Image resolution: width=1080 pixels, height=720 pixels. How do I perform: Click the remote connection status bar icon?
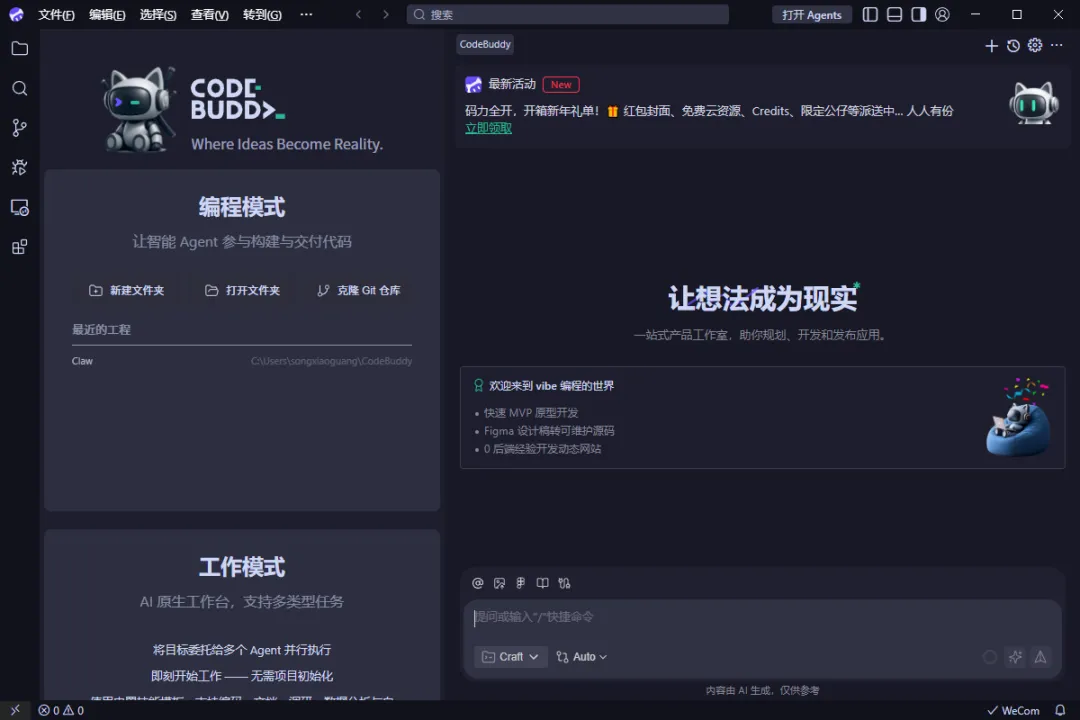pyautogui.click(x=15, y=710)
